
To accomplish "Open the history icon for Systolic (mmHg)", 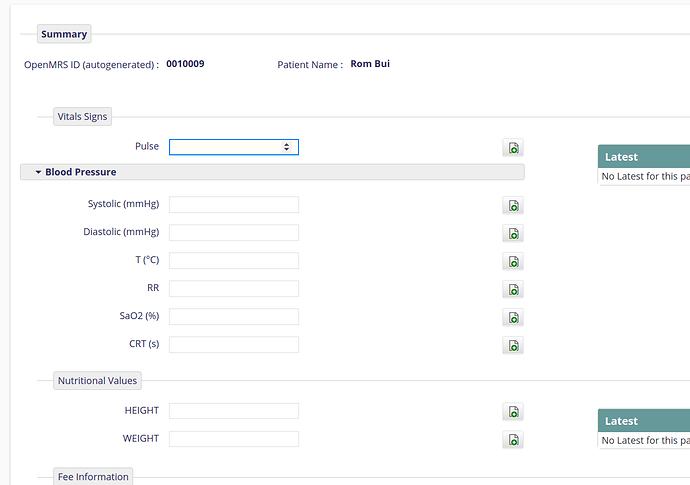I will click(x=513, y=206).
